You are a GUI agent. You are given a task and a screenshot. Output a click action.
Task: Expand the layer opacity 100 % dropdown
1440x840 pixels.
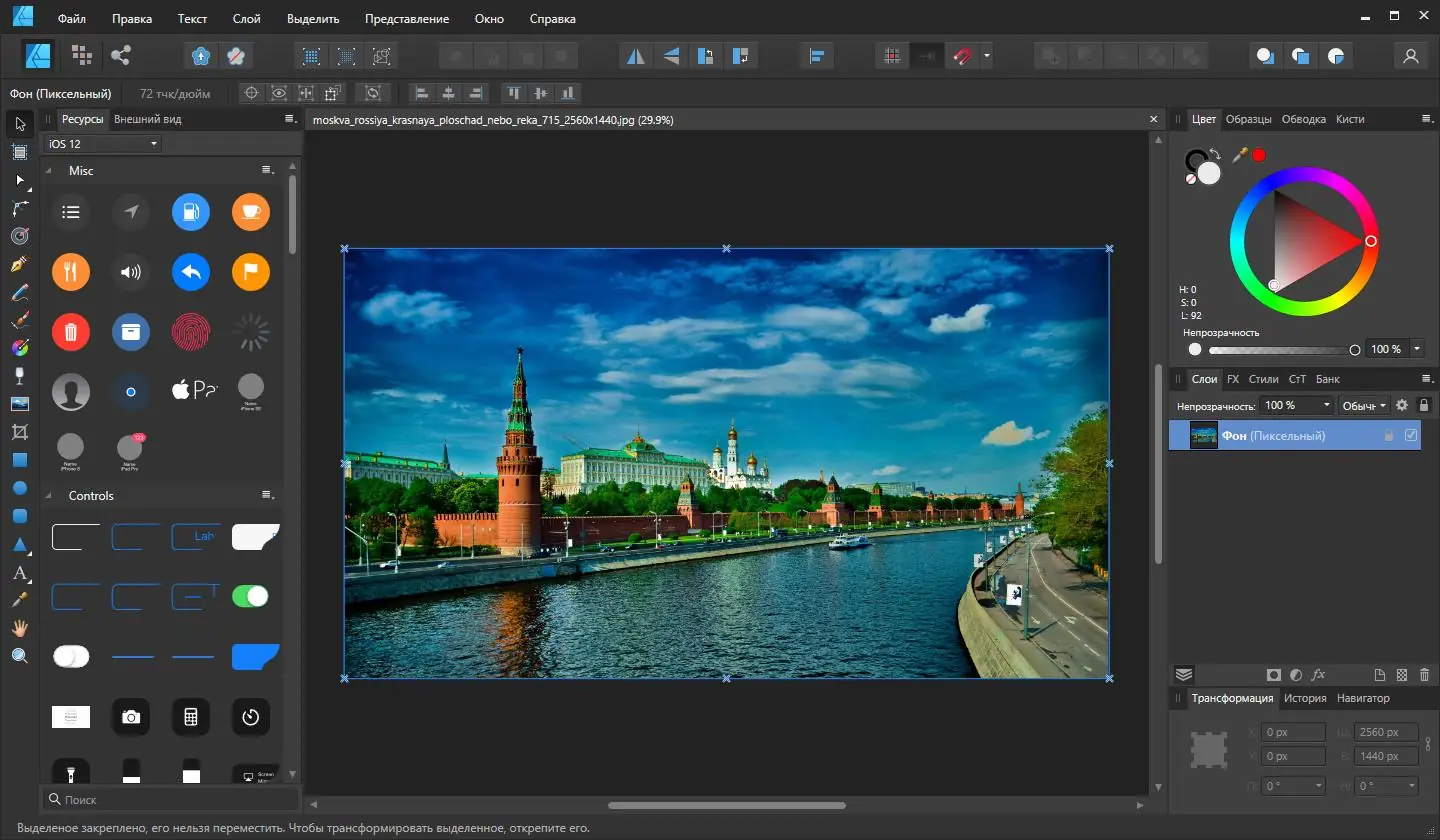(1327, 405)
